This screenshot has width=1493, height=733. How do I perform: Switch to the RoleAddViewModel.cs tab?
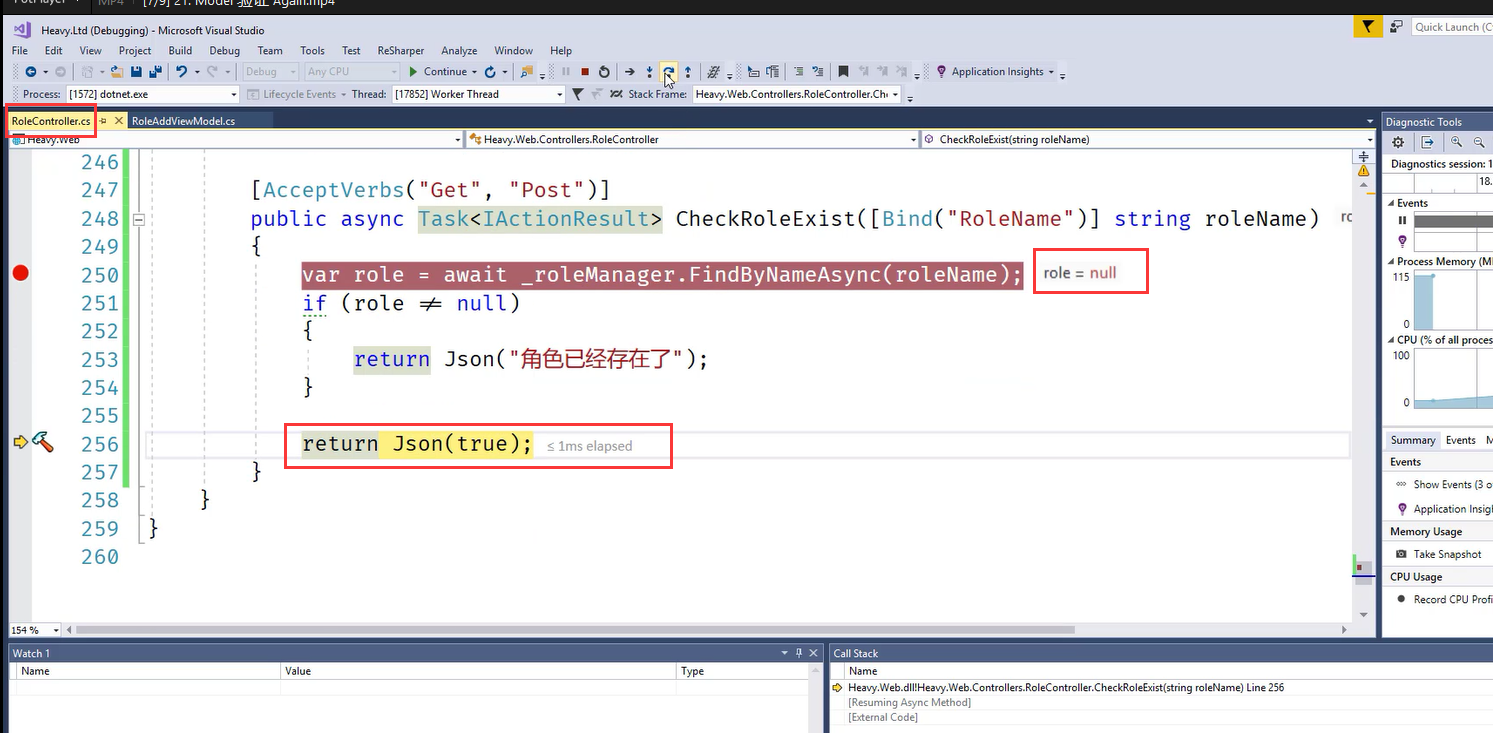[x=183, y=121]
